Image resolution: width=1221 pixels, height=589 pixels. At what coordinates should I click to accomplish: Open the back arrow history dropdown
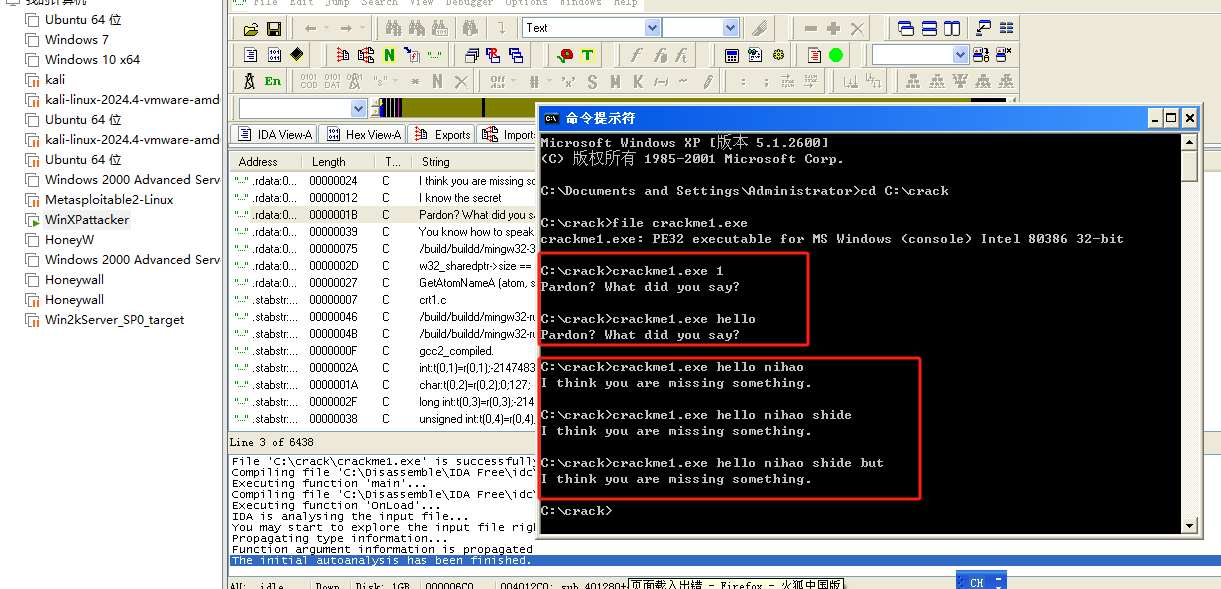pos(326,28)
